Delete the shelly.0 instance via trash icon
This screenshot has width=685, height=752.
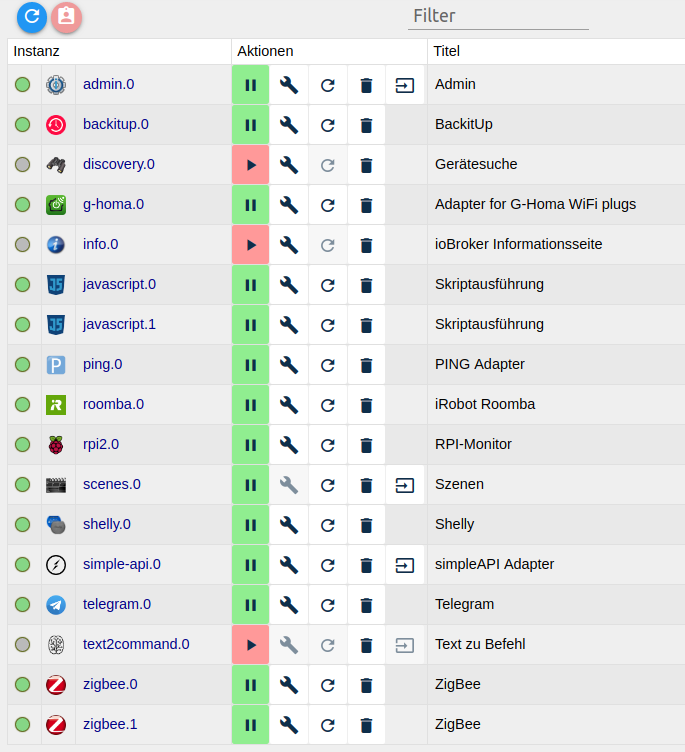coord(366,525)
